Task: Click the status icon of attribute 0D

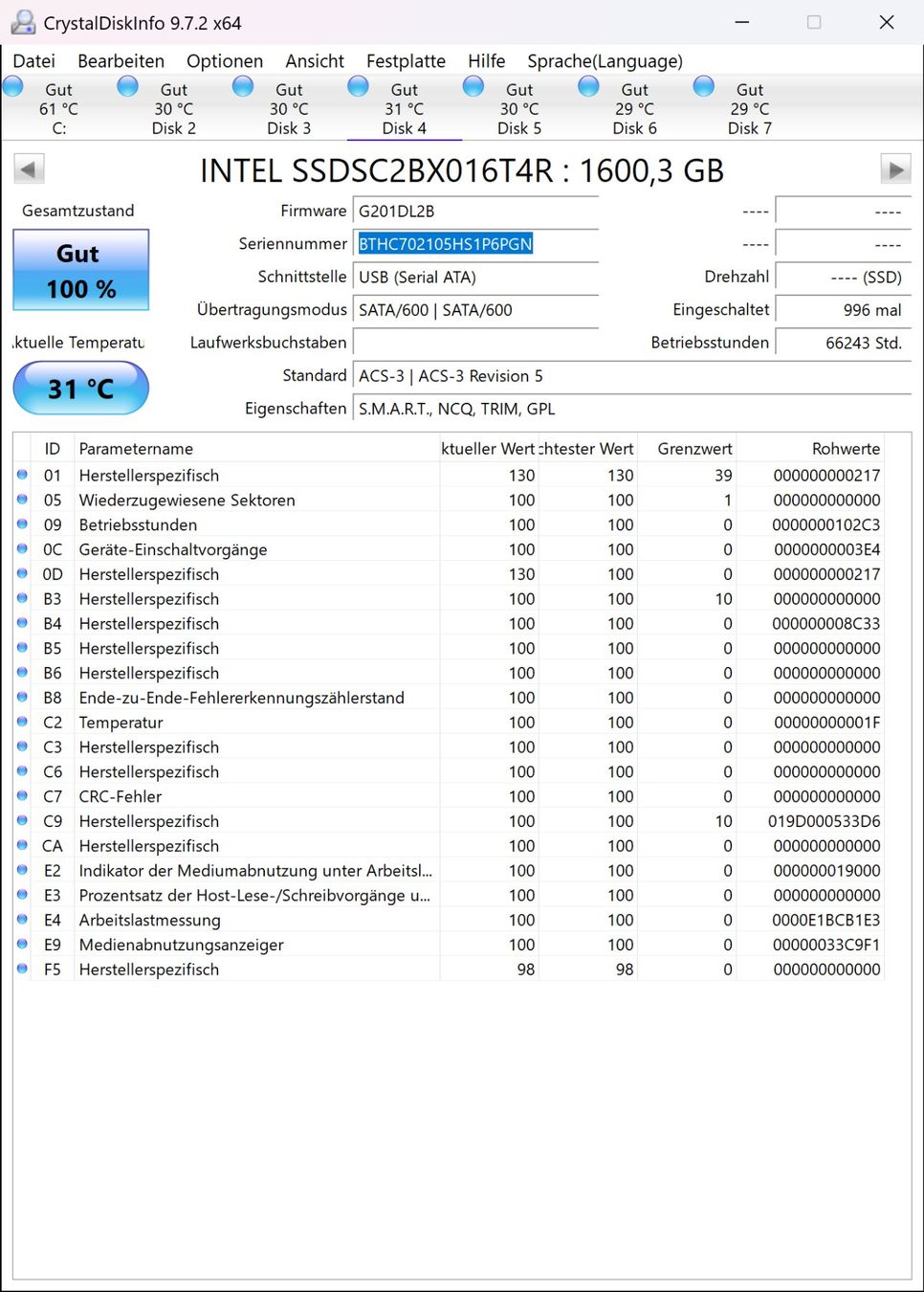Action: point(22,574)
